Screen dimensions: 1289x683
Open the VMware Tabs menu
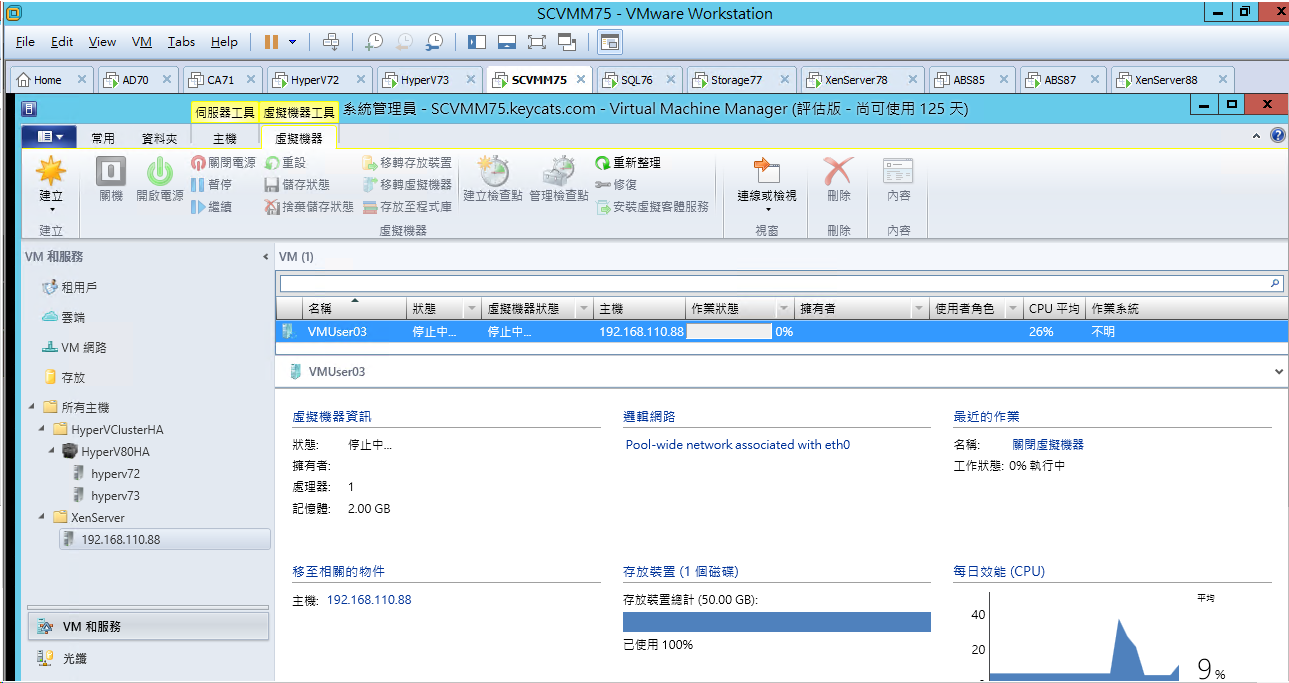coord(181,42)
